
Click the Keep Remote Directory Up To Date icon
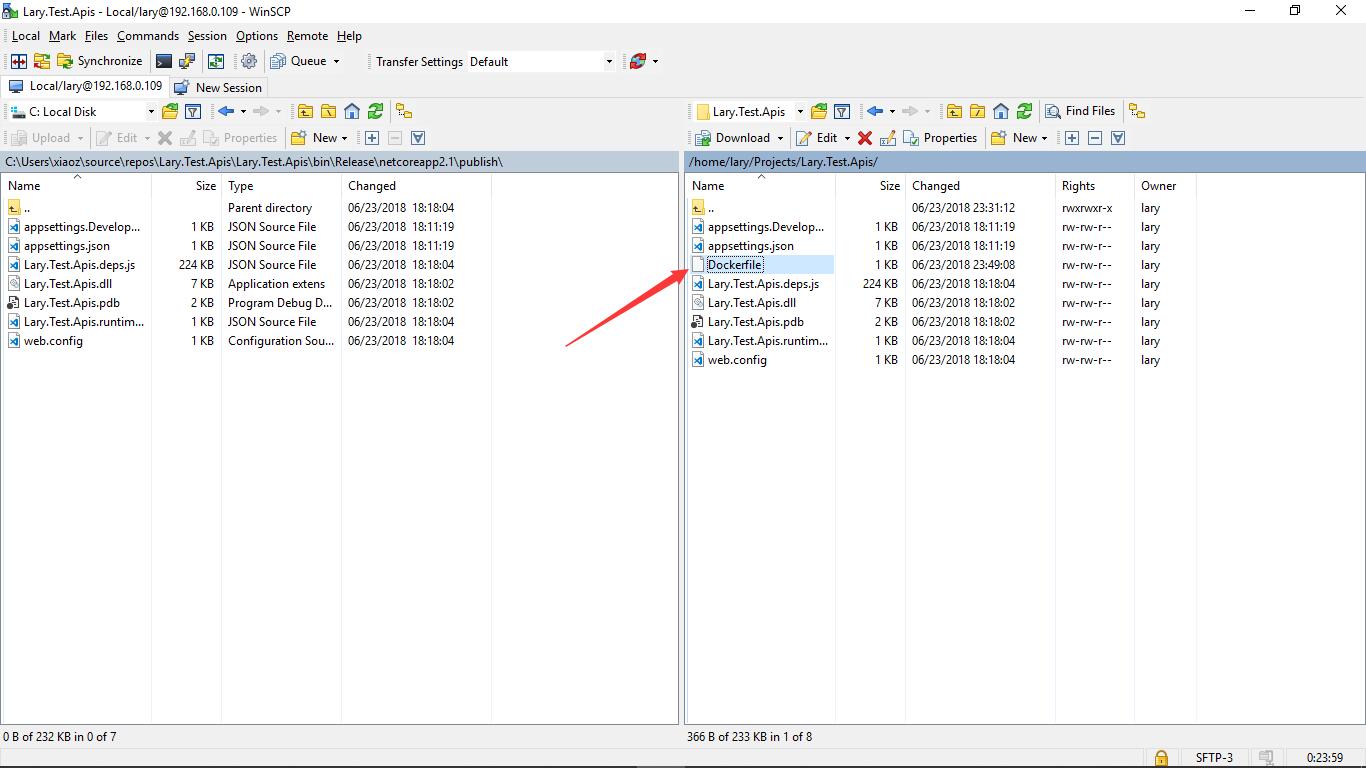coord(216,61)
